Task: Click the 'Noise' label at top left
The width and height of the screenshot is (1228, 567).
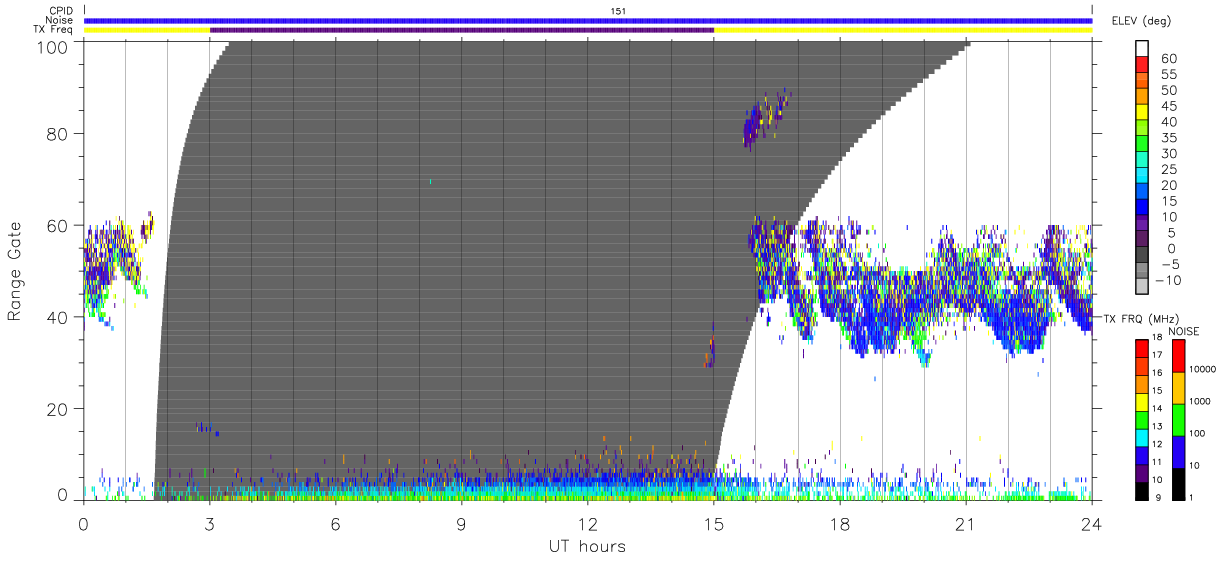Action: click(58, 20)
